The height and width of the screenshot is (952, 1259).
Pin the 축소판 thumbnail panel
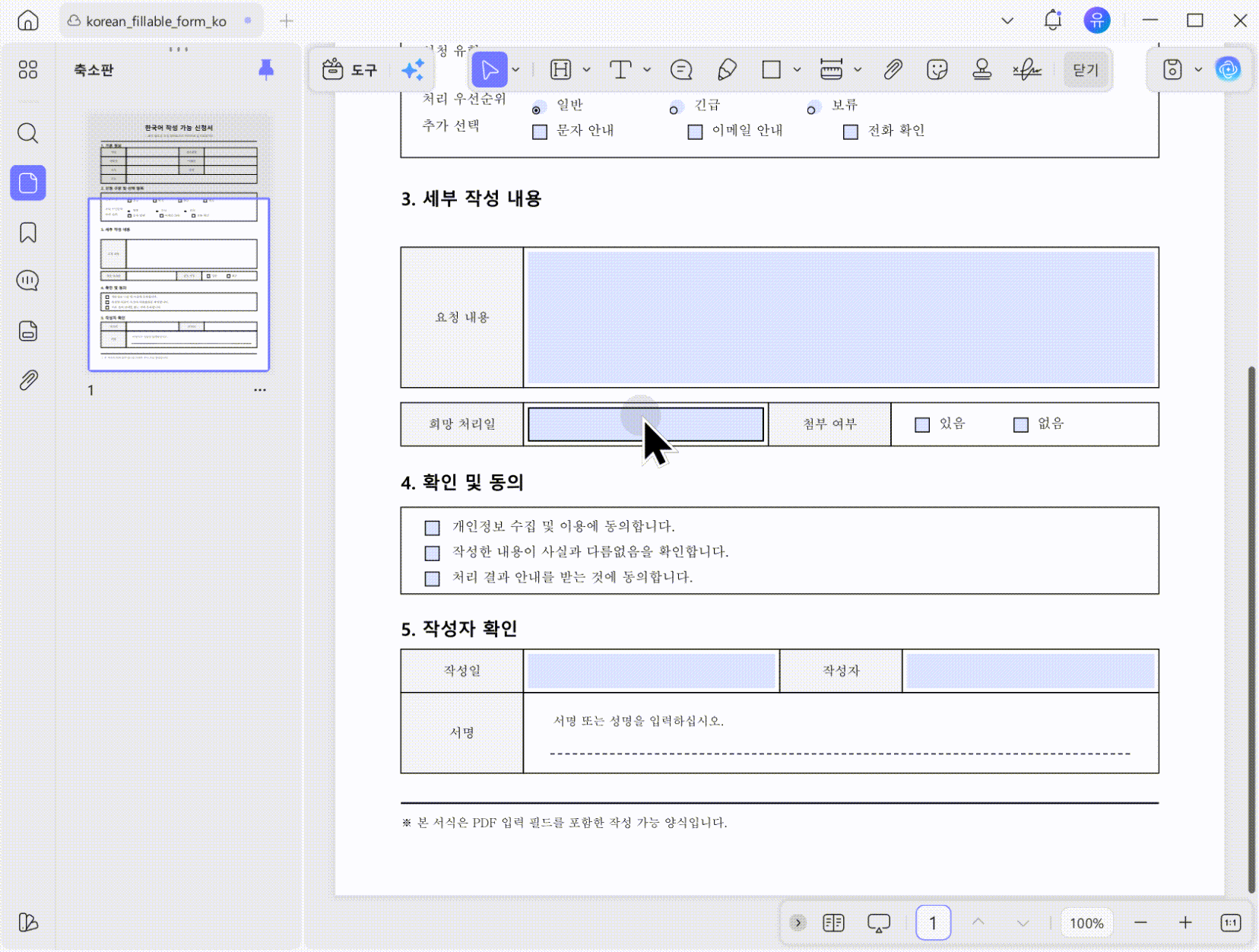266,69
